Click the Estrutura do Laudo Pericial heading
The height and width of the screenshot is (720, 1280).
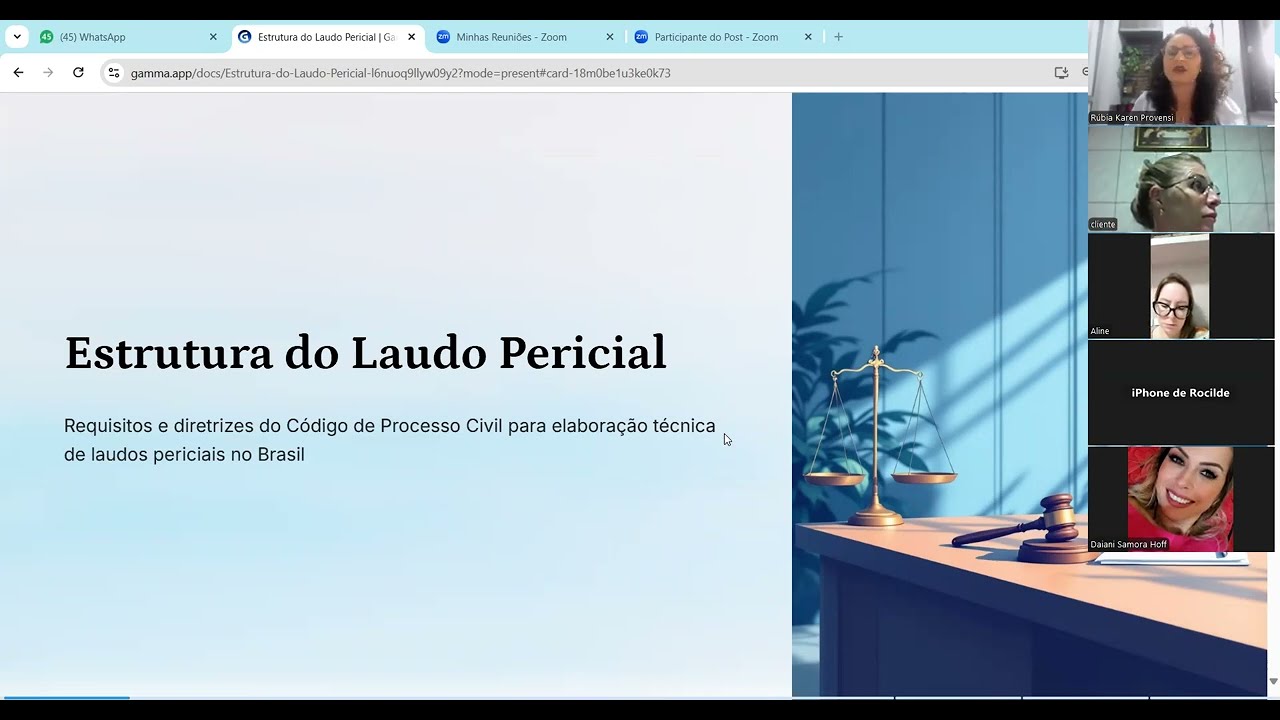point(365,352)
